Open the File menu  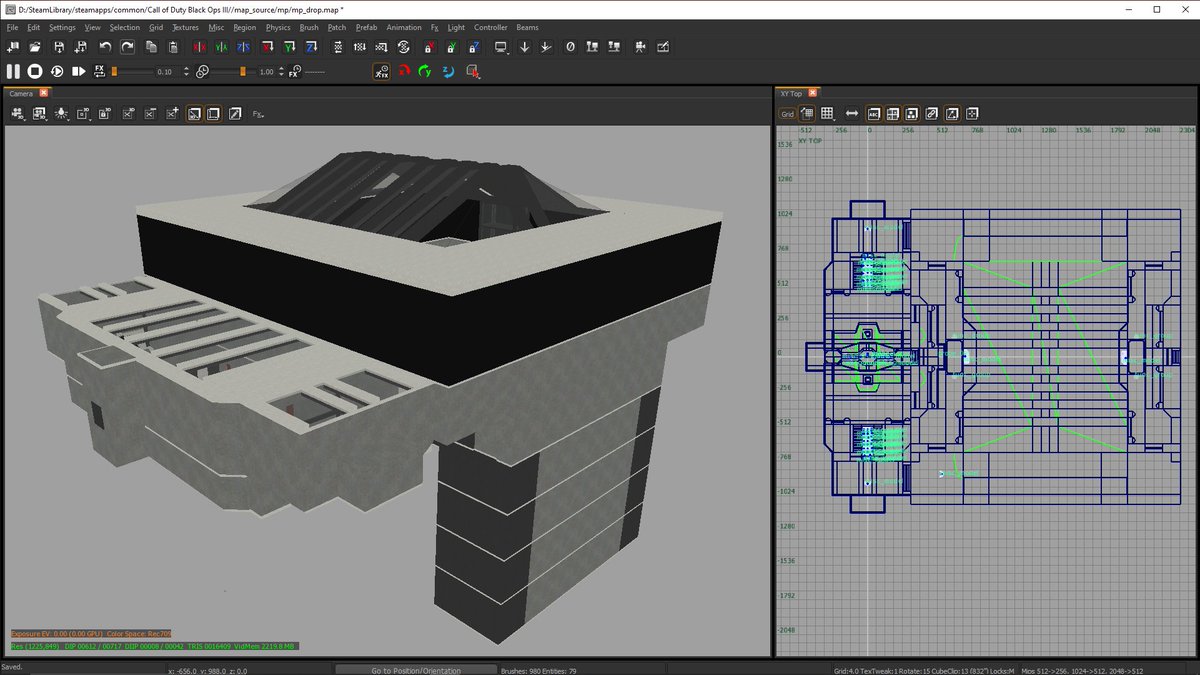coord(12,27)
